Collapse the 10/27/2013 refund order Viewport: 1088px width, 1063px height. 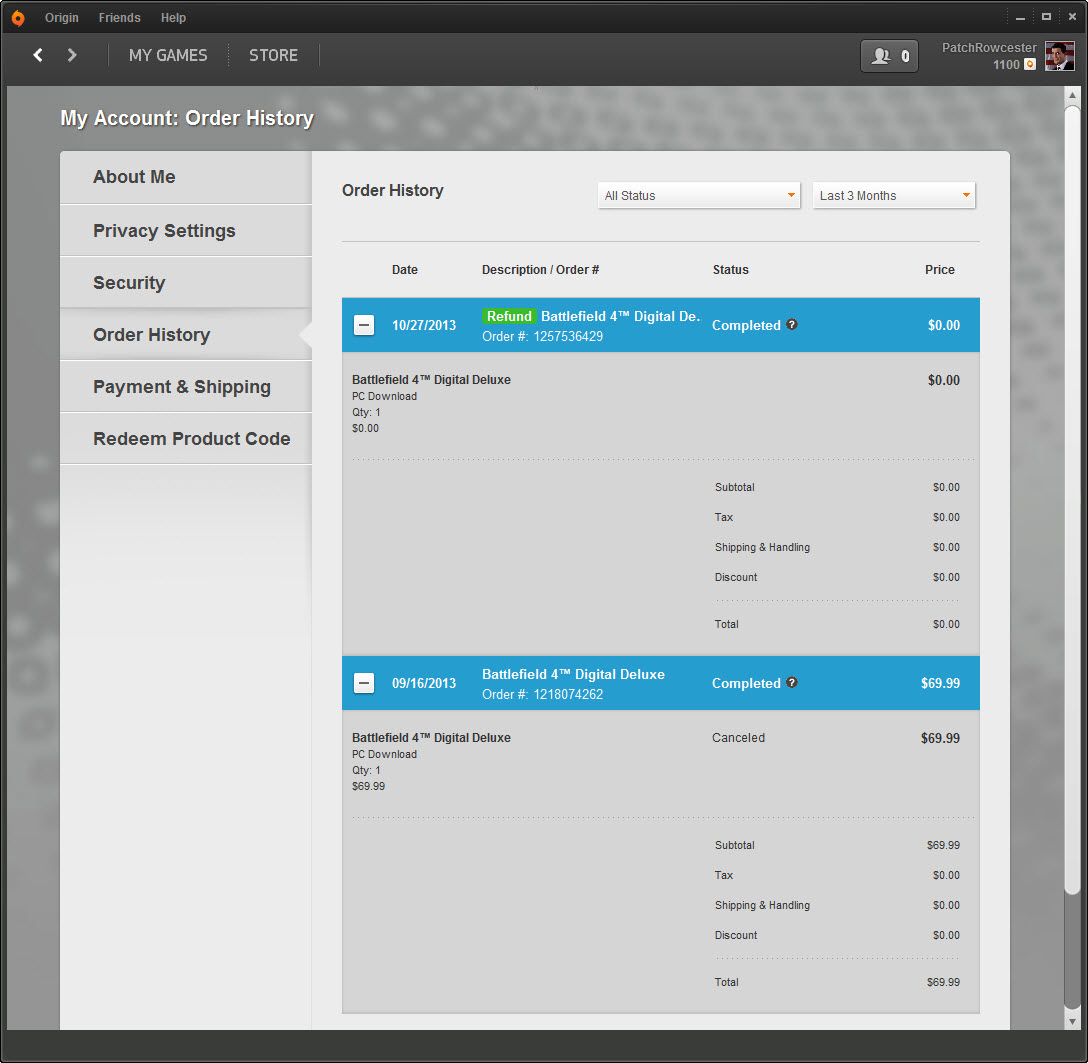[364, 325]
